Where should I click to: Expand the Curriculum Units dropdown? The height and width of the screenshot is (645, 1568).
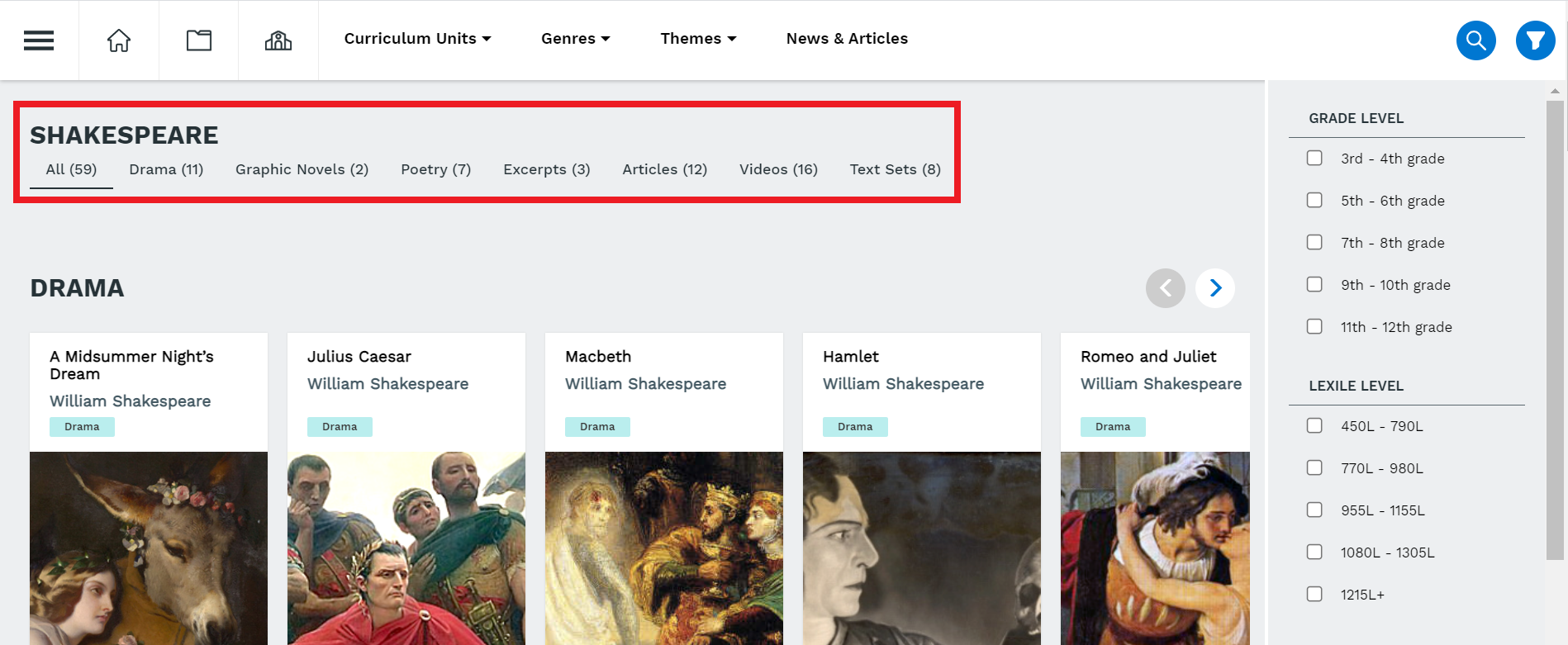417,39
